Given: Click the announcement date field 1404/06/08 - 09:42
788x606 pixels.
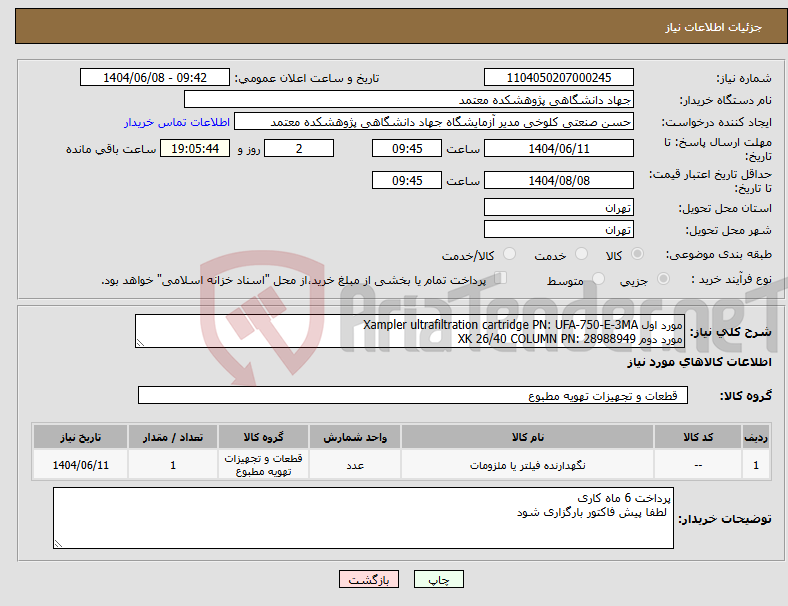Looking at the screenshot, I should click(x=155, y=77).
